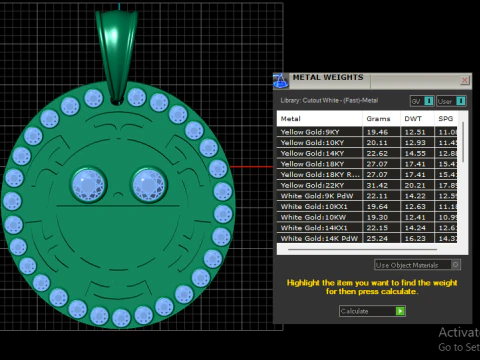
Task: Select the left large eye gem
Action: coord(88,185)
